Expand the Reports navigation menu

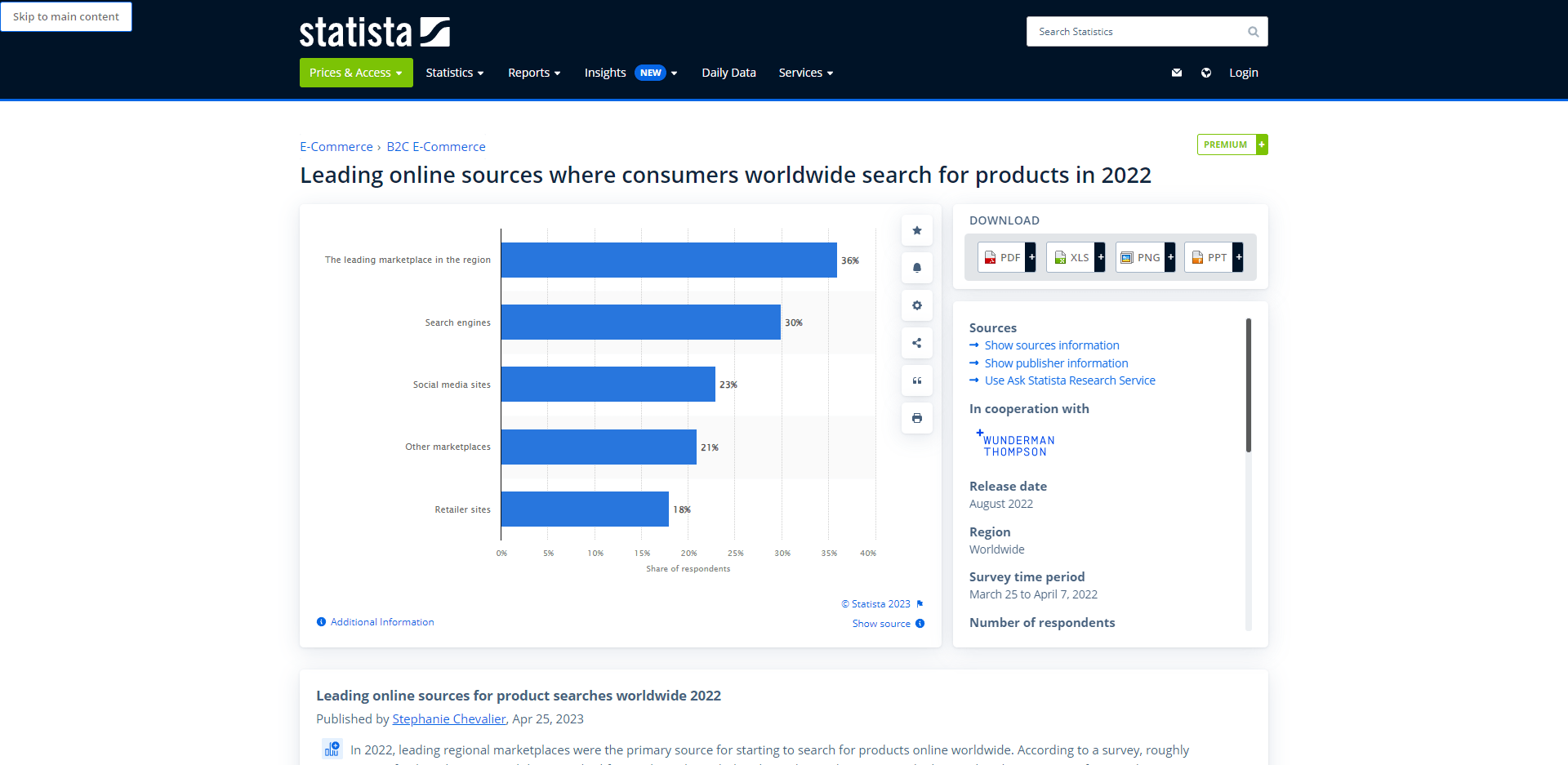tap(533, 73)
